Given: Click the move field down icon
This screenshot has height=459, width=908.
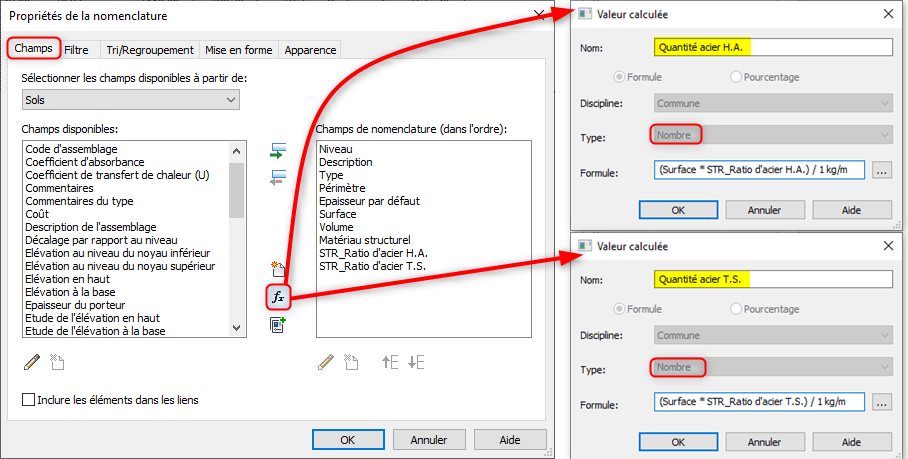Looking at the screenshot, I should pyautogui.click(x=416, y=362).
